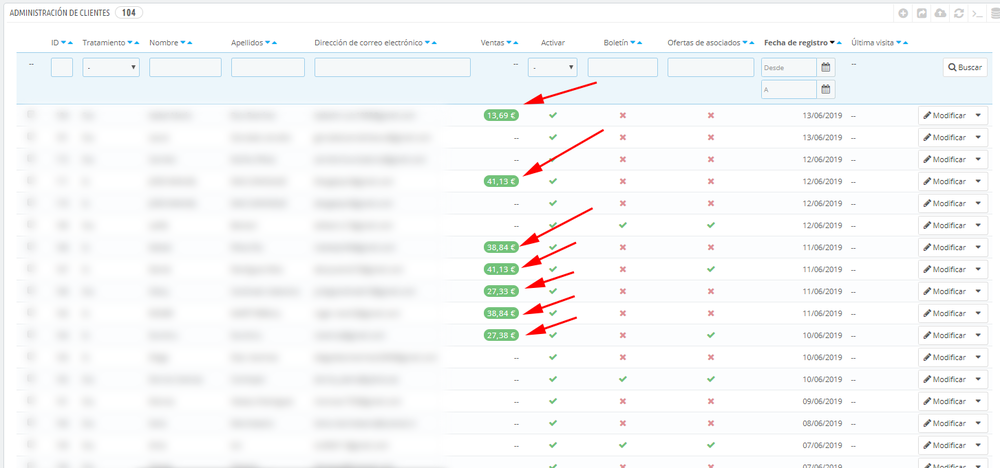Screen dimensions: 1000x468
Task: Expand Modificar arrow for the 27,33 € customer
Action: [x=979, y=291]
